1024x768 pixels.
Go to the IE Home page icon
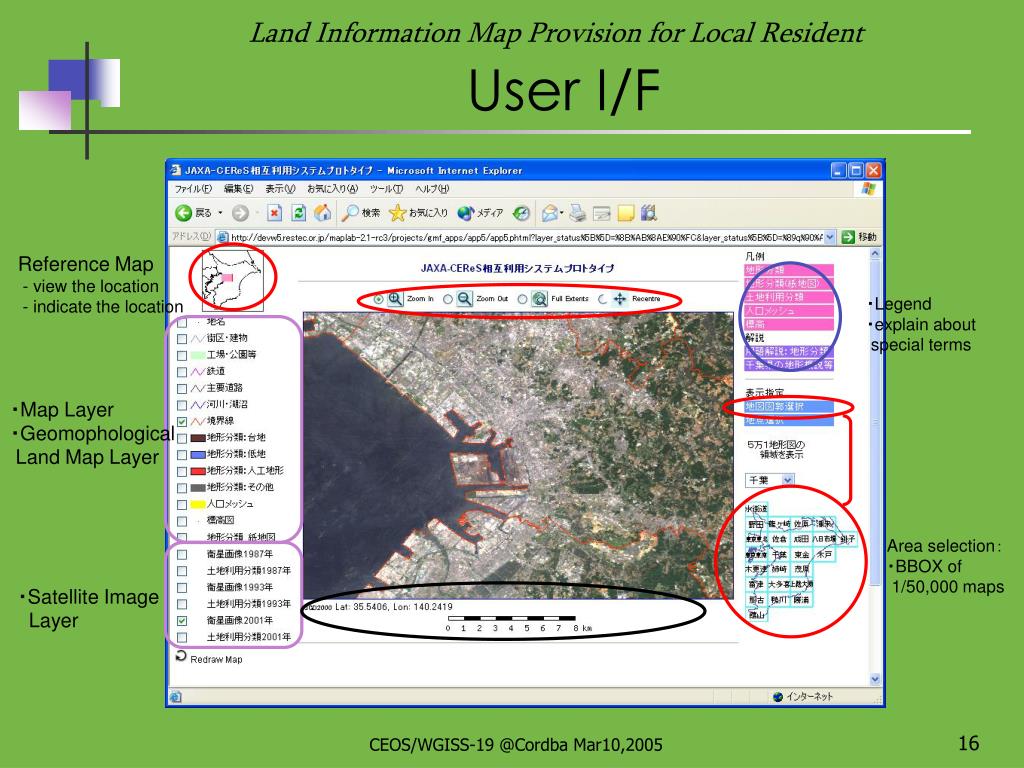tap(322, 213)
